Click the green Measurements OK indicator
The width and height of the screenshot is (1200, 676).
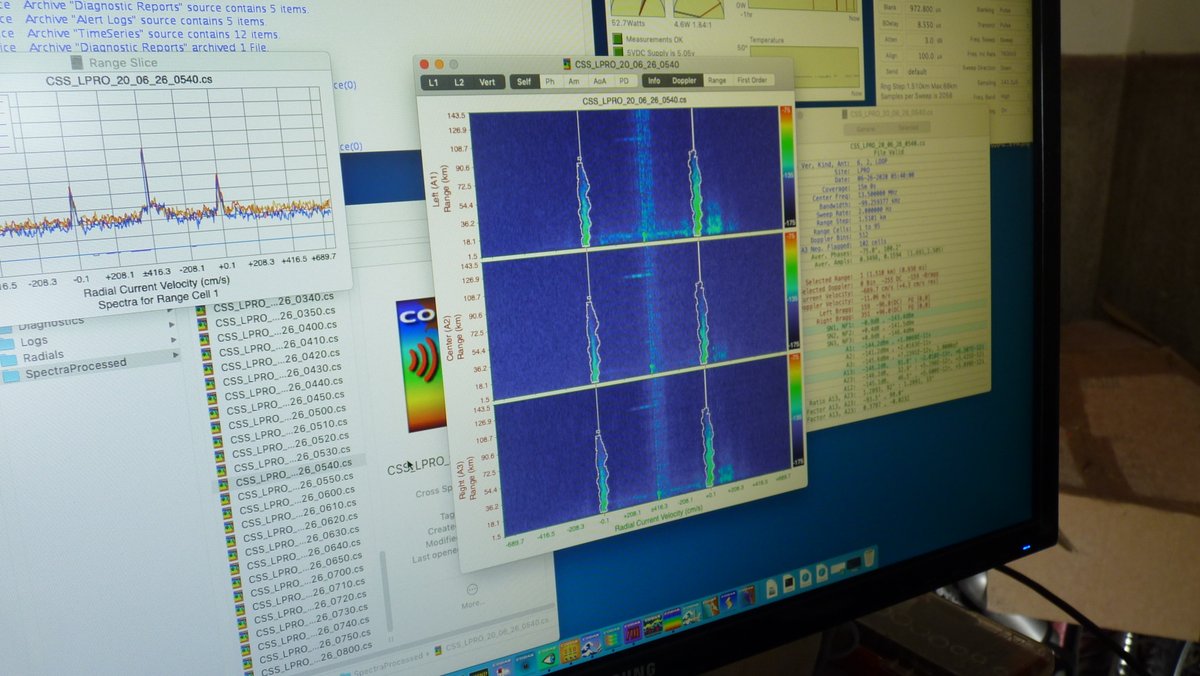coord(617,40)
